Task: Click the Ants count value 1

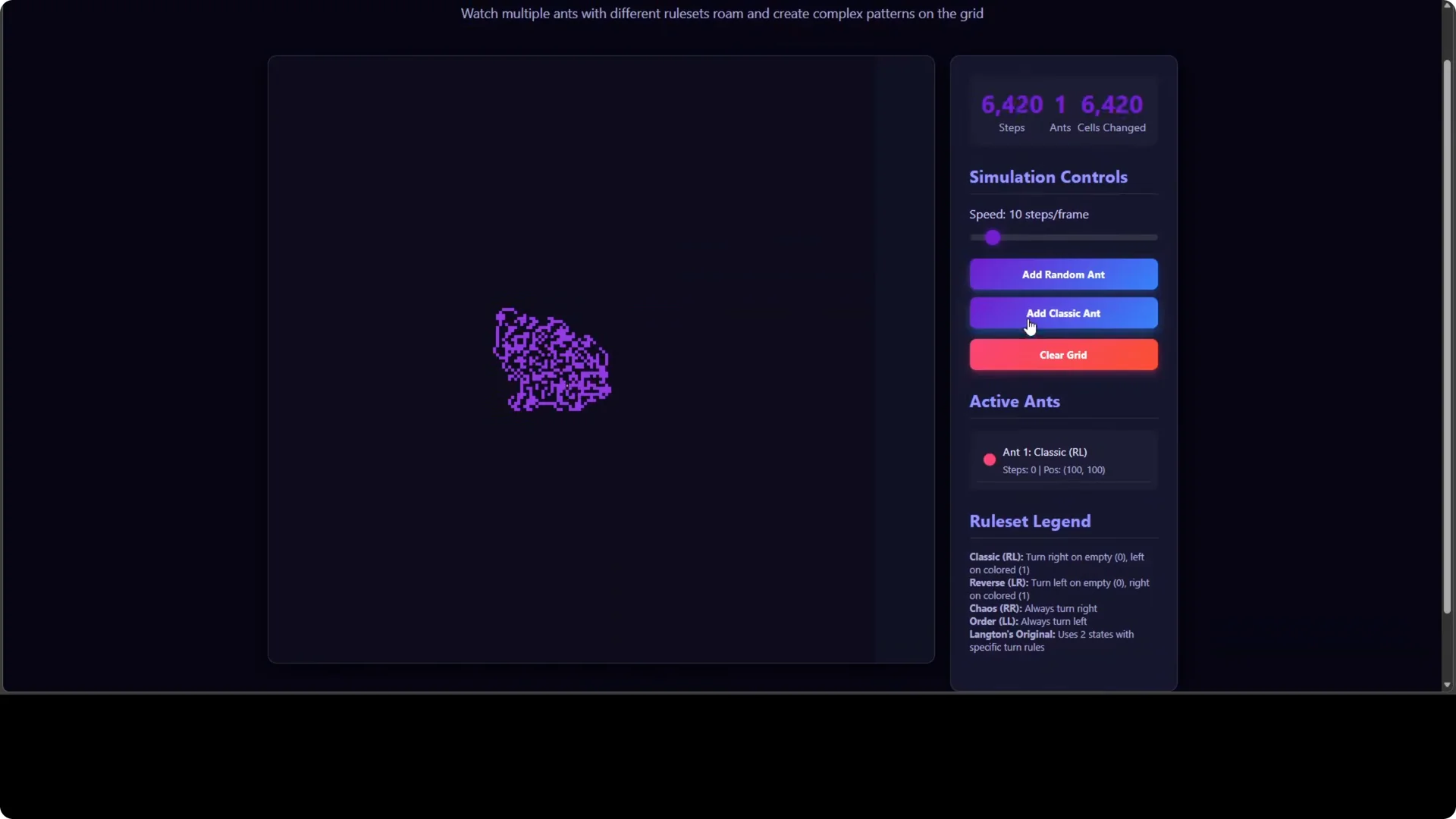Action: tap(1060, 105)
